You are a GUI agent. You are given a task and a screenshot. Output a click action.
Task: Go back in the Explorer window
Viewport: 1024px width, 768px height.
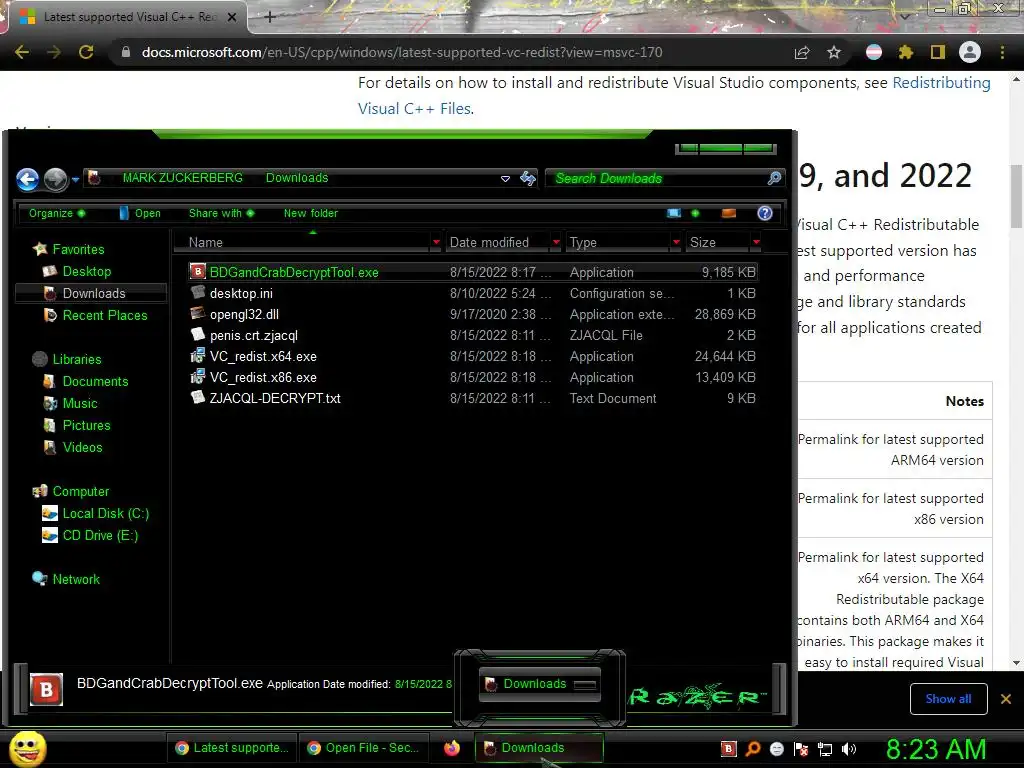click(x=27, y=179)
